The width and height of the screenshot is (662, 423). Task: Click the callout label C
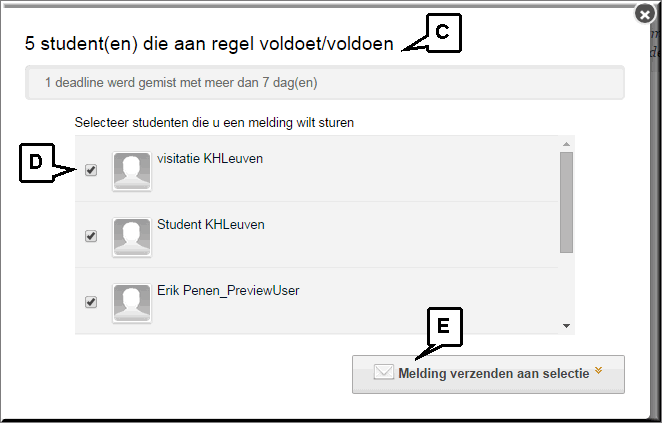443,33
